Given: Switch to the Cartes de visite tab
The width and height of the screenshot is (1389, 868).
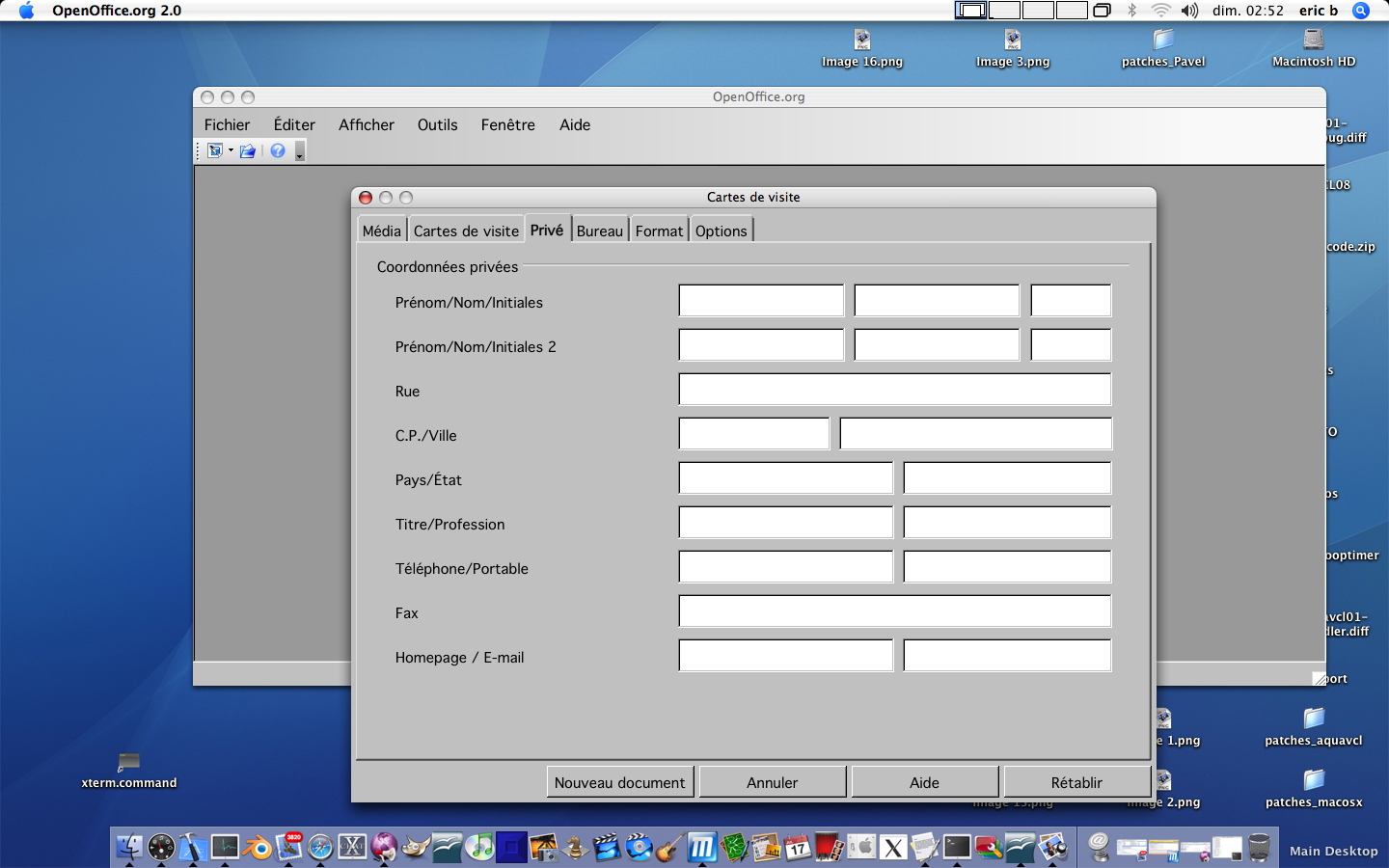Looking at the screenshot, I should (x=466, y=231).
